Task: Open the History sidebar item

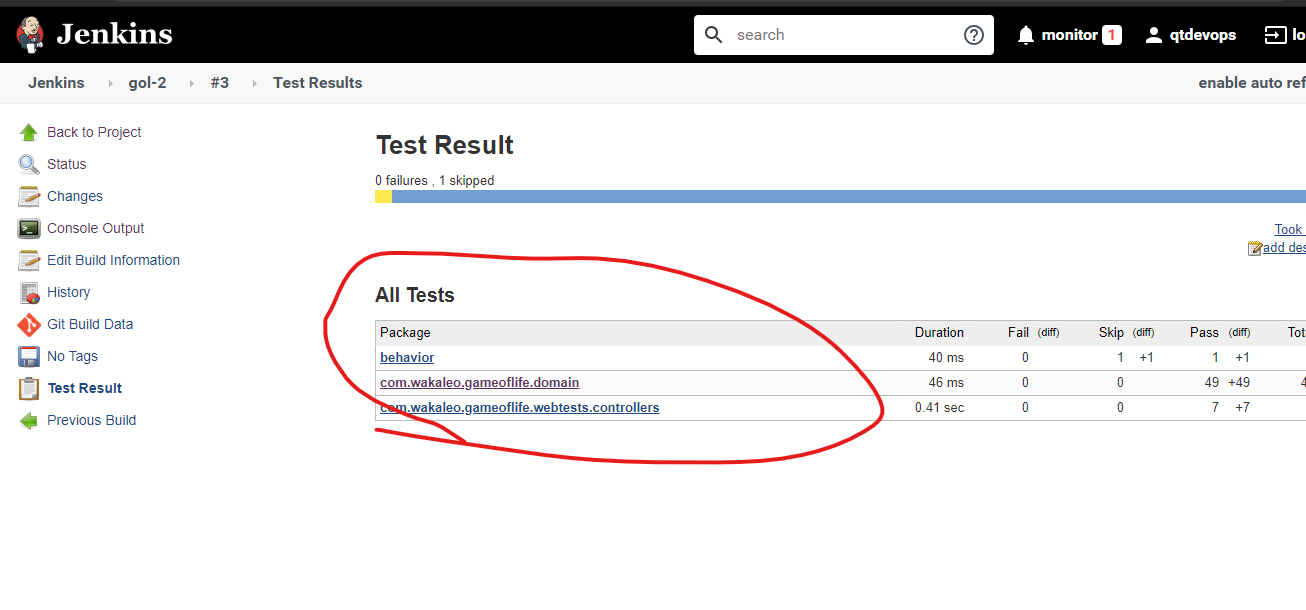Action: [68, 292]
